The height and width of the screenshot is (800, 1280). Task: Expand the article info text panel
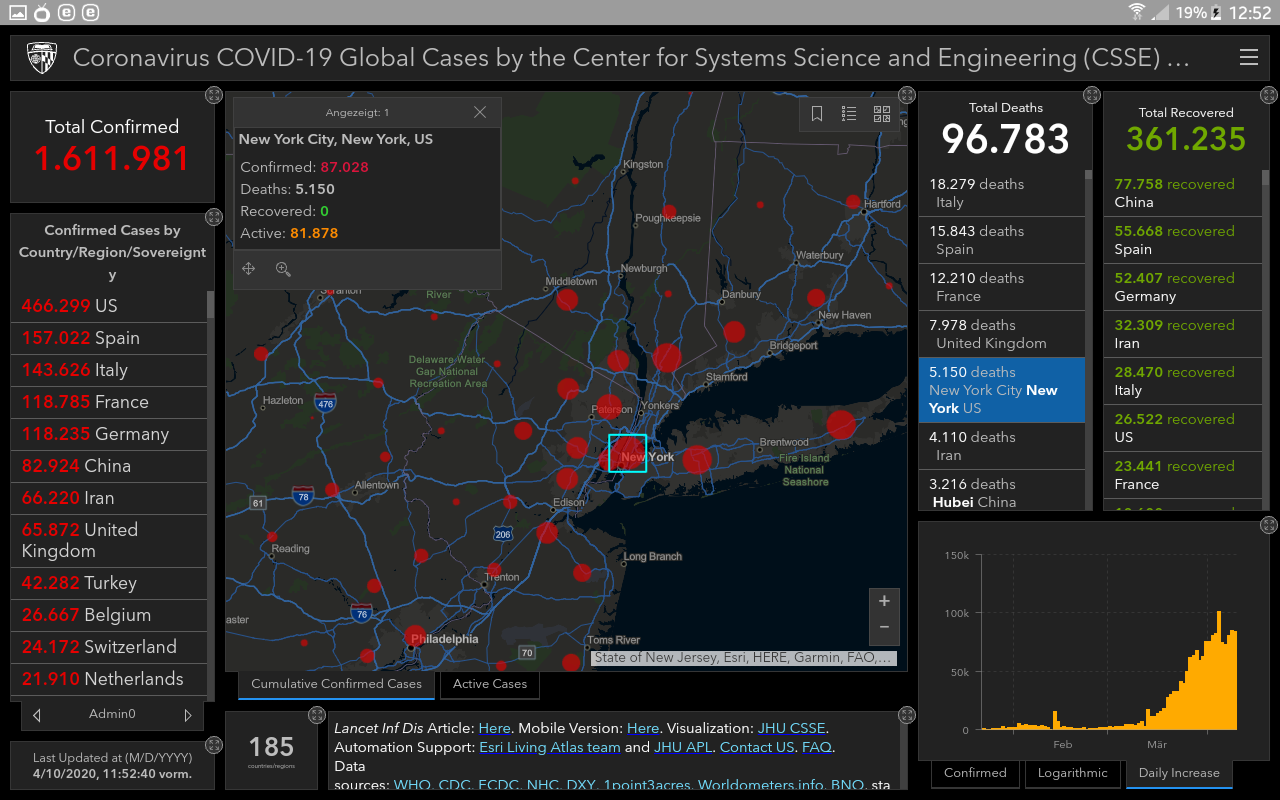click(907, 715)
